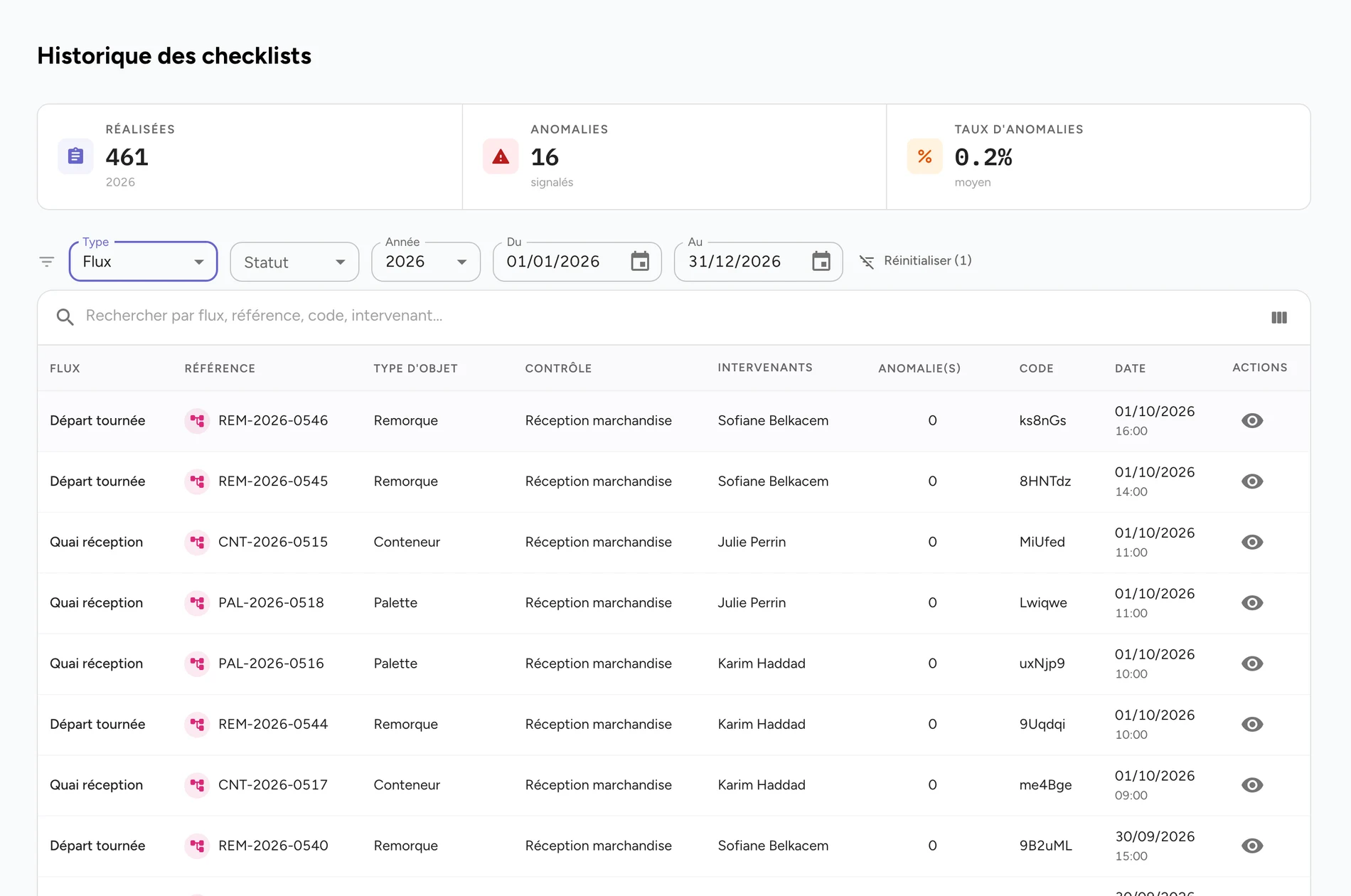View details of PAL-2026-0518 via eye icon
This screenshot has width=1351, height=896.
(x=1252, y=603)
